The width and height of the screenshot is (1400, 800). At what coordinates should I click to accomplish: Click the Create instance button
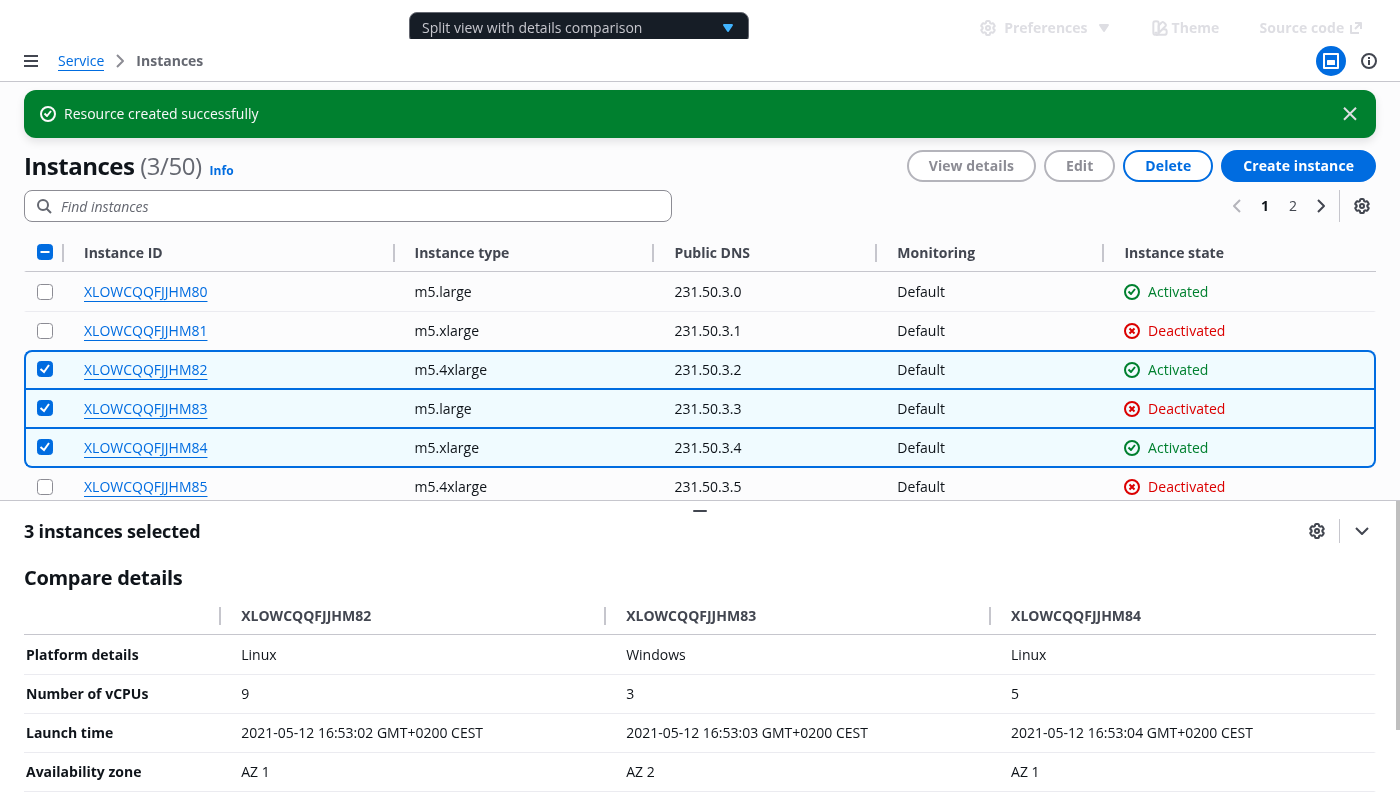pos(1297,166)
